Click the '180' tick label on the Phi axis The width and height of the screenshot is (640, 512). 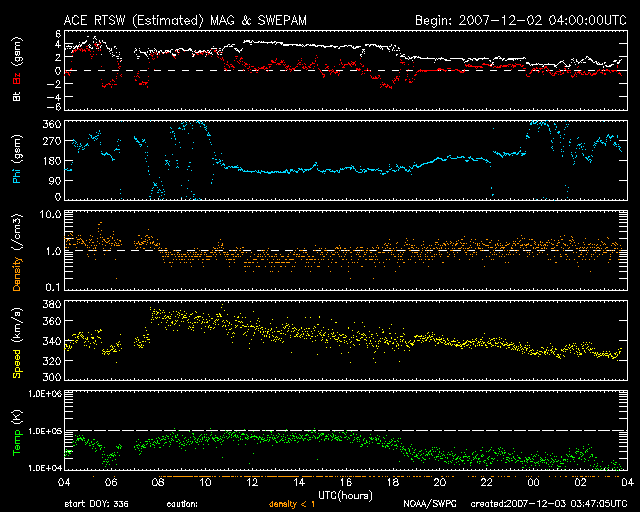52,161
